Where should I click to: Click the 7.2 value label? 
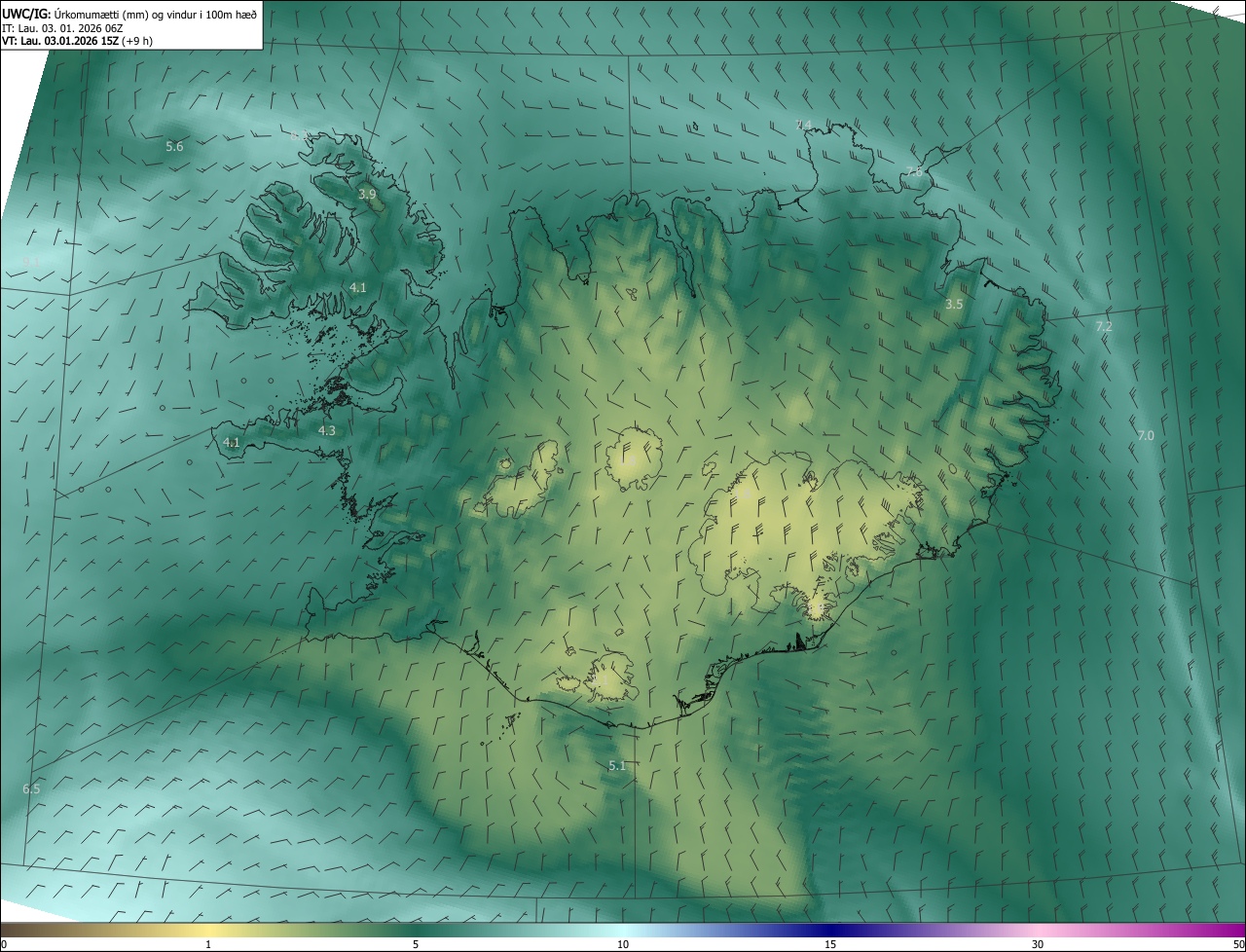(1103, 327)
